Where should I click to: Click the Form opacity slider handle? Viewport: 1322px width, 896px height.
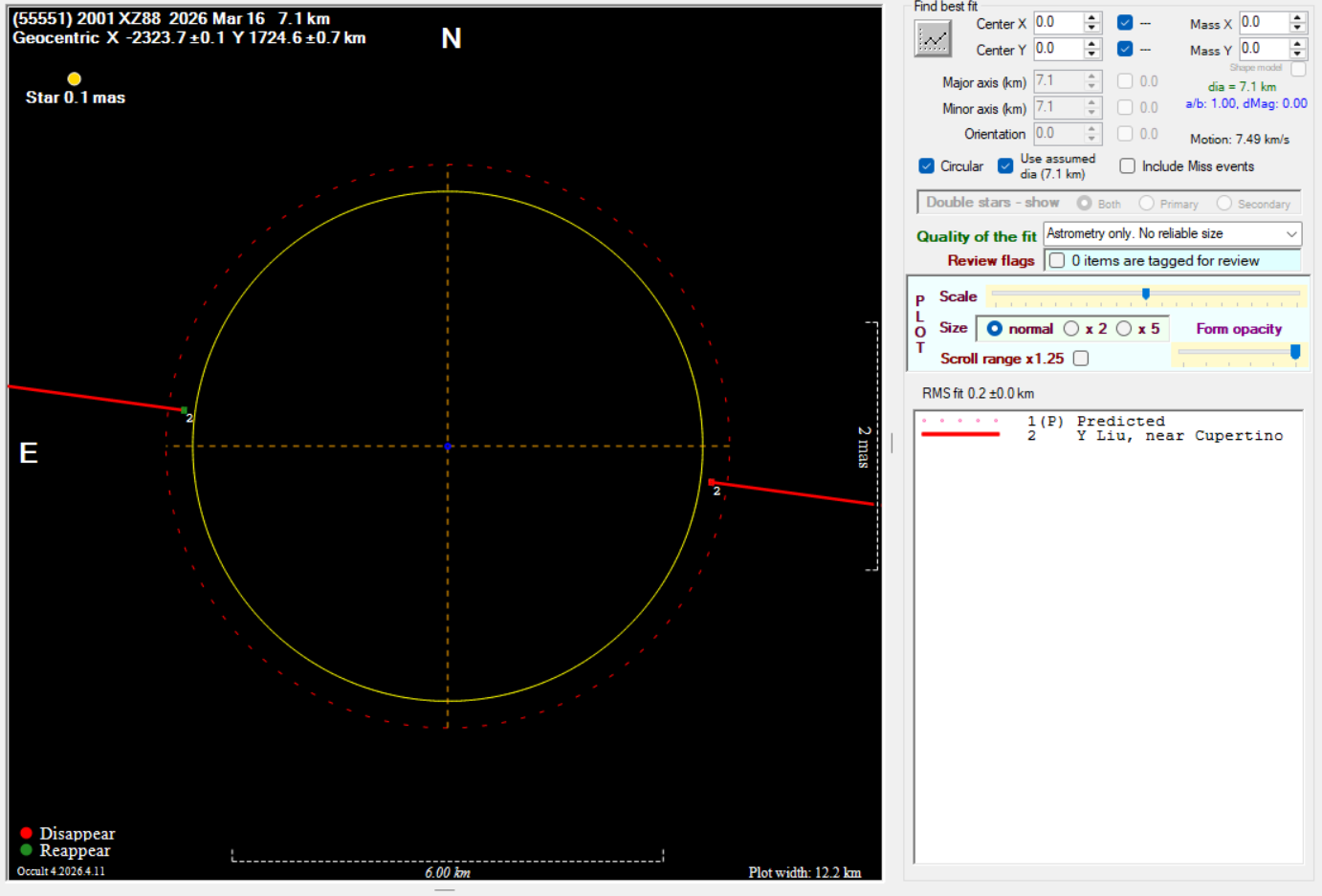(x=1295, y=353)
